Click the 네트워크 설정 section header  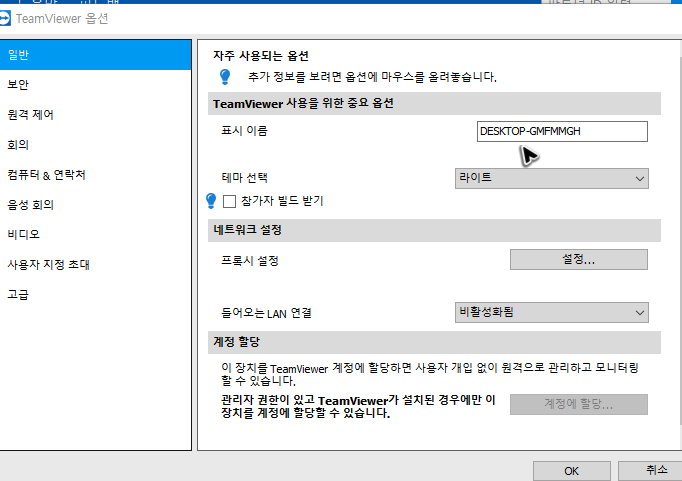pos(434,230)
